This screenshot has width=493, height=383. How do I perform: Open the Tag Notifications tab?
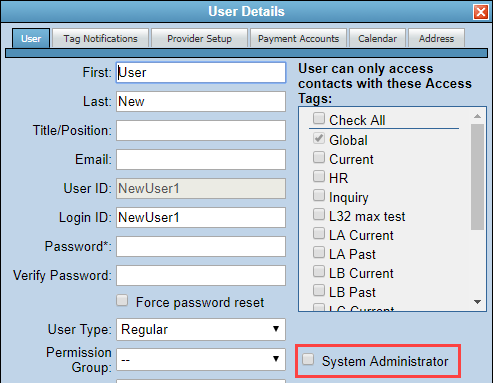click(x=100, y=39)
